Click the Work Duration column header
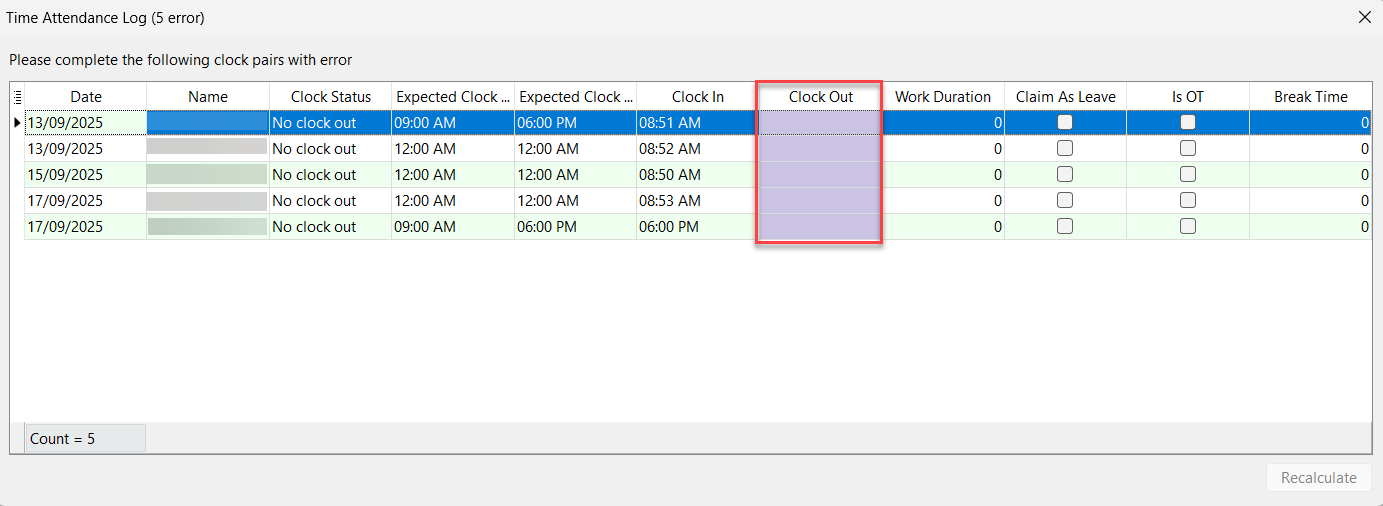This screenshot has width=1383, height=506. tap(942, 97)
